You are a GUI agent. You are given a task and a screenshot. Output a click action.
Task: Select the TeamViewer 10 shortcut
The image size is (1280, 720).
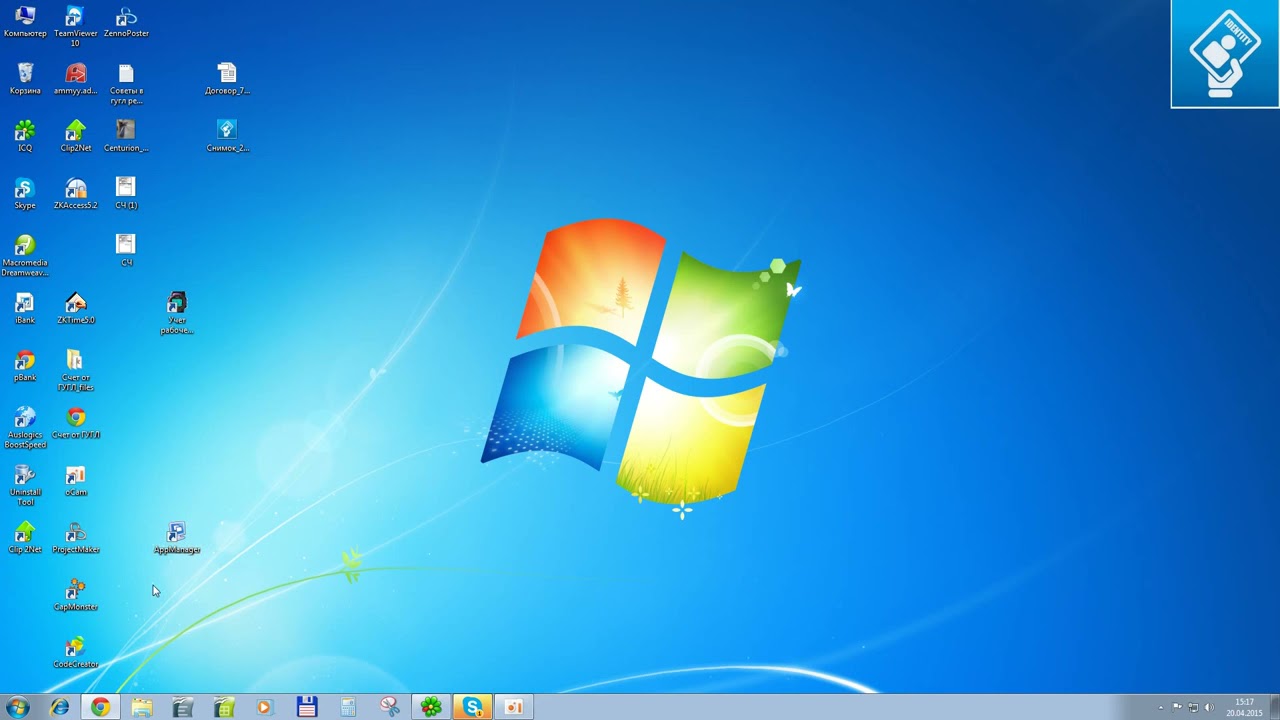(x=75, y=26)
